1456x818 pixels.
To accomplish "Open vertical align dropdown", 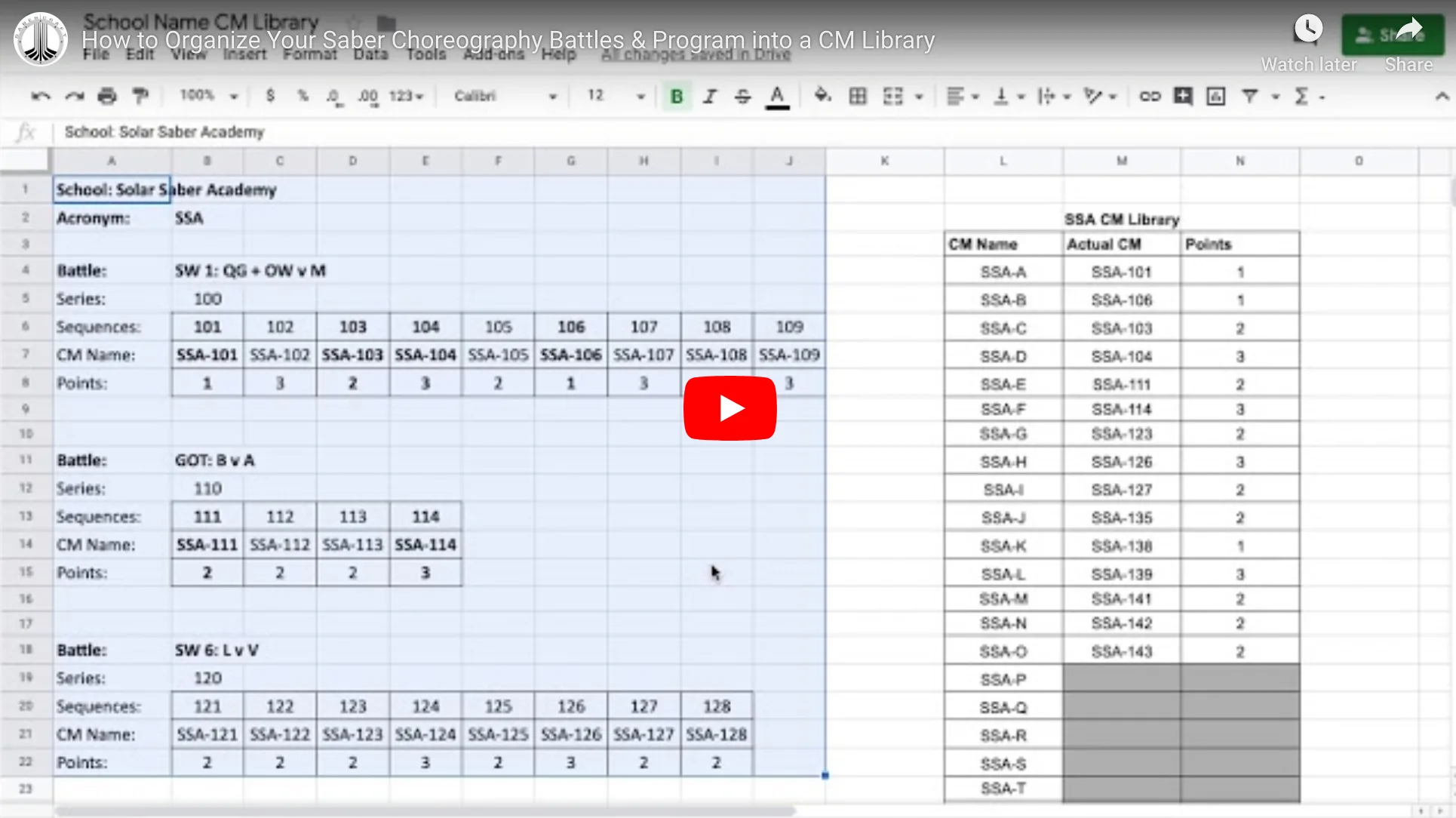I will click(1009, 96).
